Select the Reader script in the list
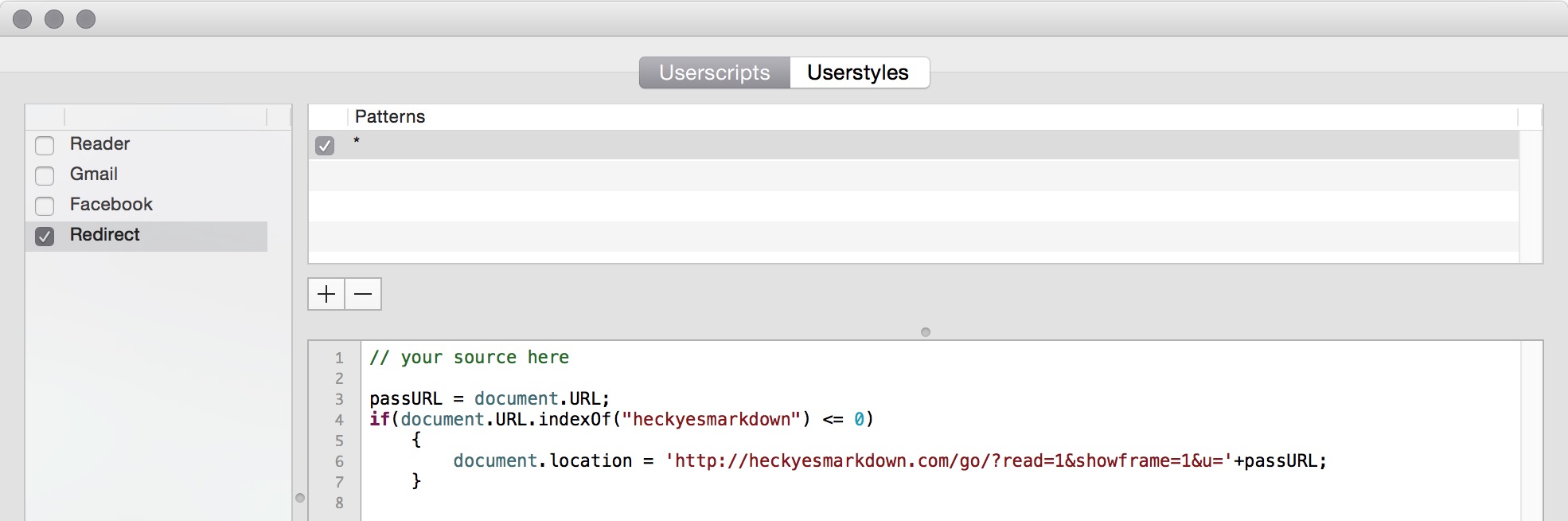The image size is (1568, 521). (99, 144)
